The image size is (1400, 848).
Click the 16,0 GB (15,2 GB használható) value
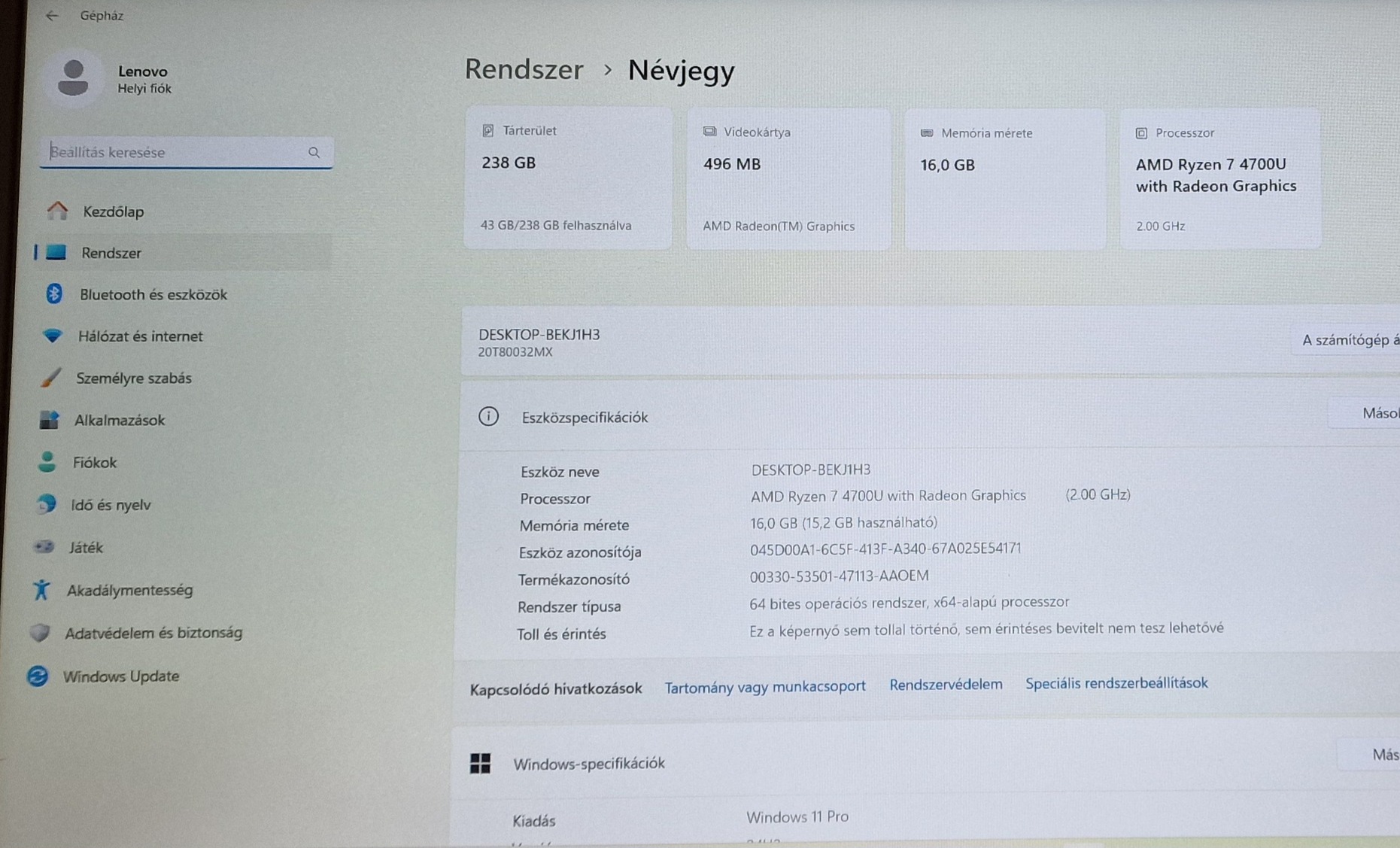pyautogui.click(x=843, y=522)
